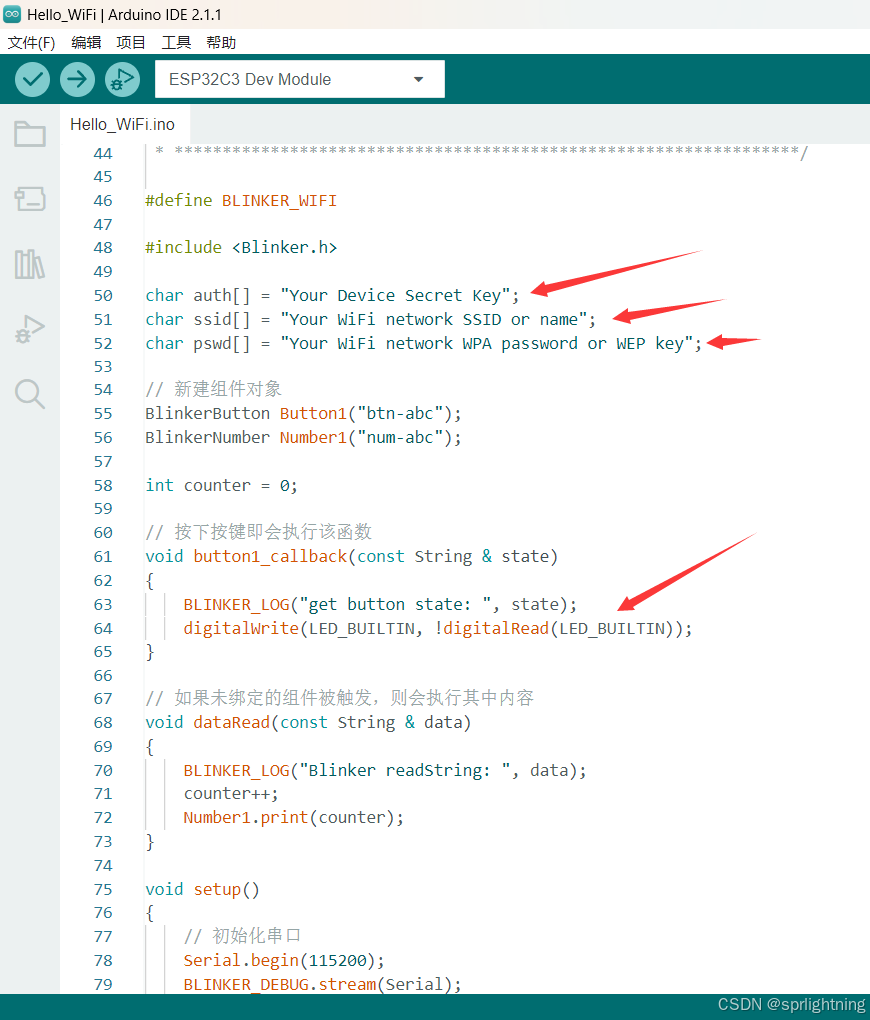Click the Arduino IDE logo in title bar
This screenshot has height=1020, width=870.
[12, 14]
